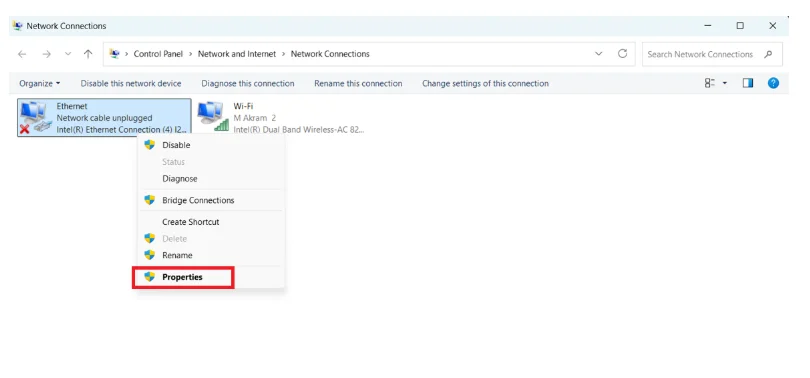Select Bridge Connections in context menu
This screenshot has width=810, height=378.
[x=198, y=200]
